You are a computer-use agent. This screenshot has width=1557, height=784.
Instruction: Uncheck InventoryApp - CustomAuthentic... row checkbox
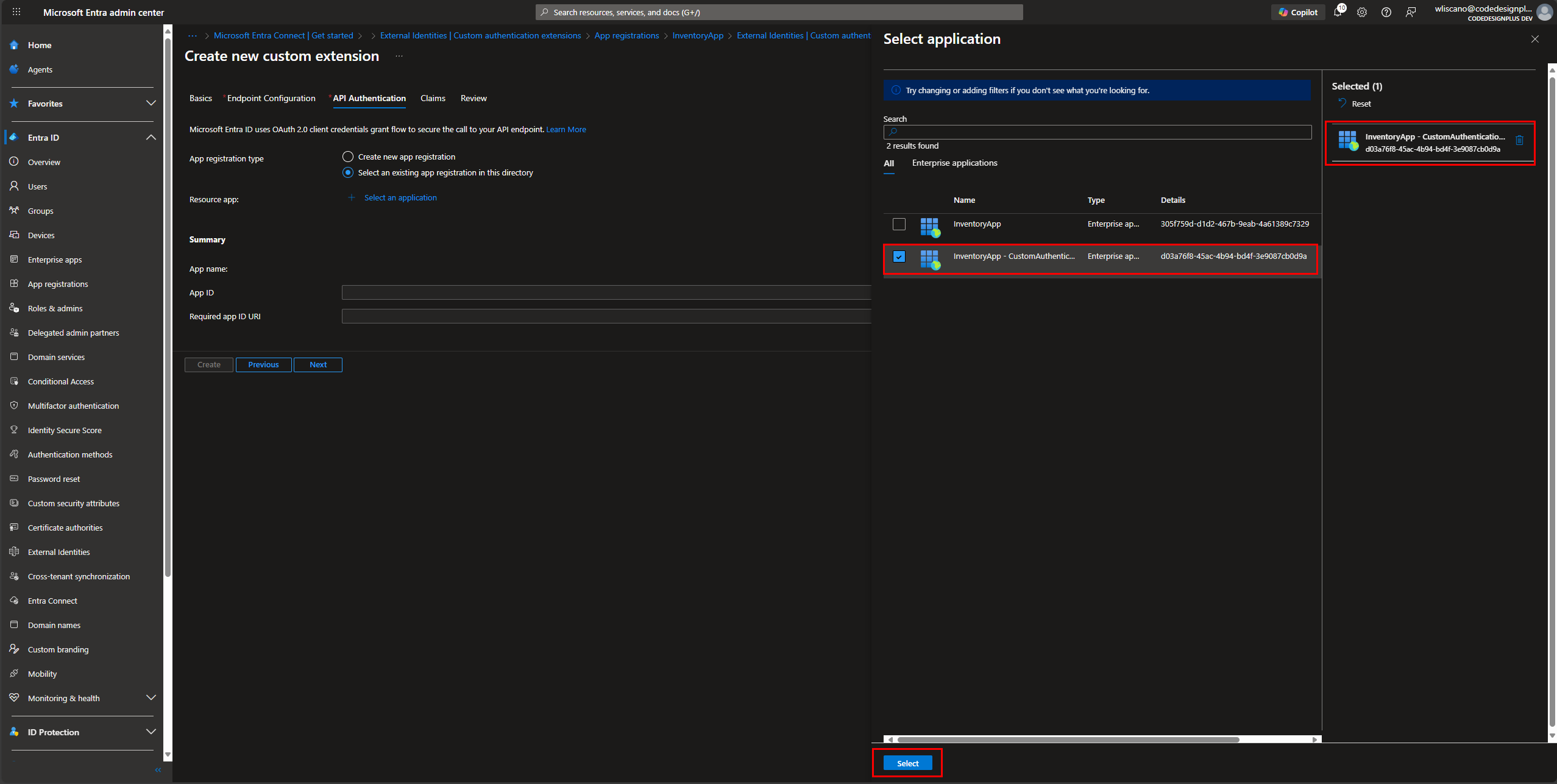click(899, 256)
